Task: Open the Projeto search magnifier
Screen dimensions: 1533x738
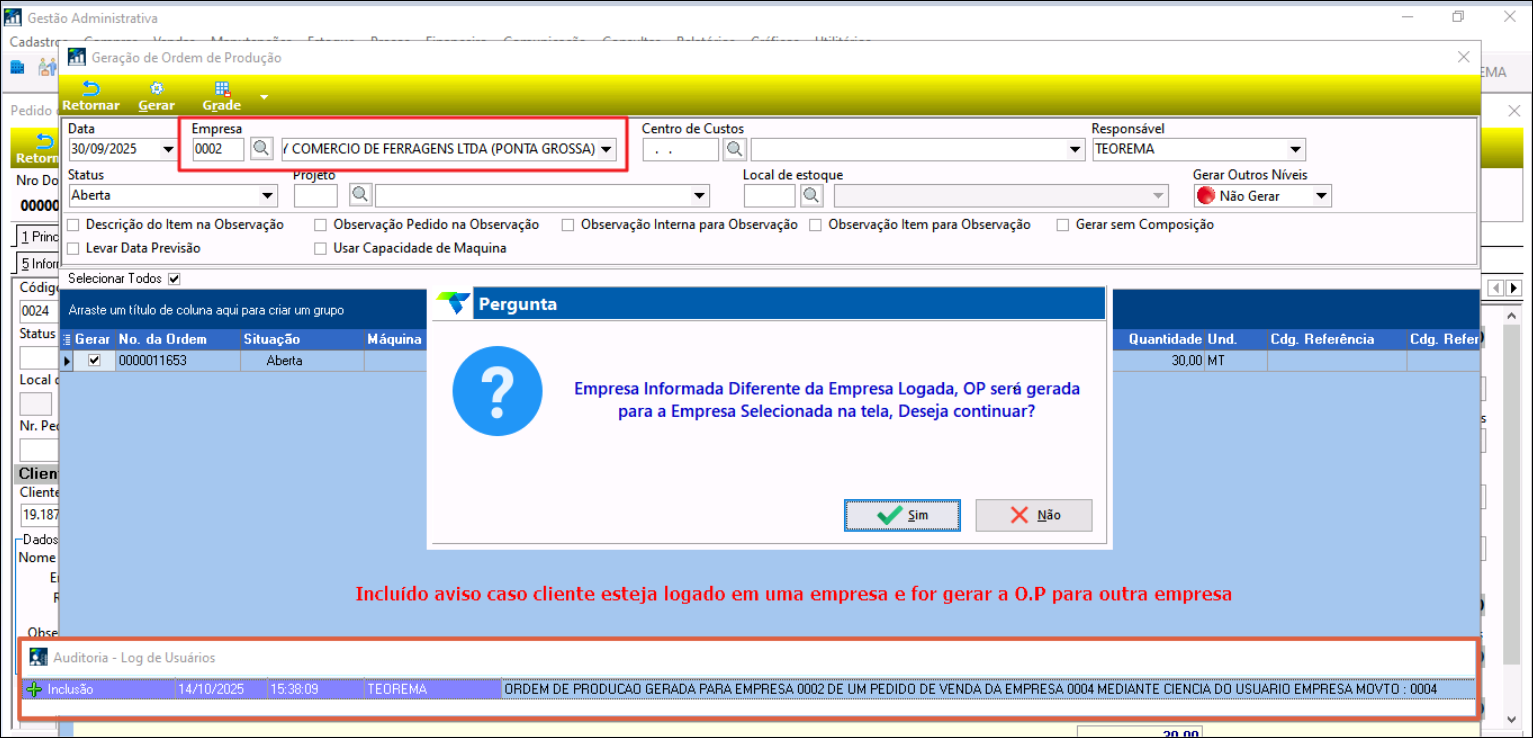Action: (360, 195)
